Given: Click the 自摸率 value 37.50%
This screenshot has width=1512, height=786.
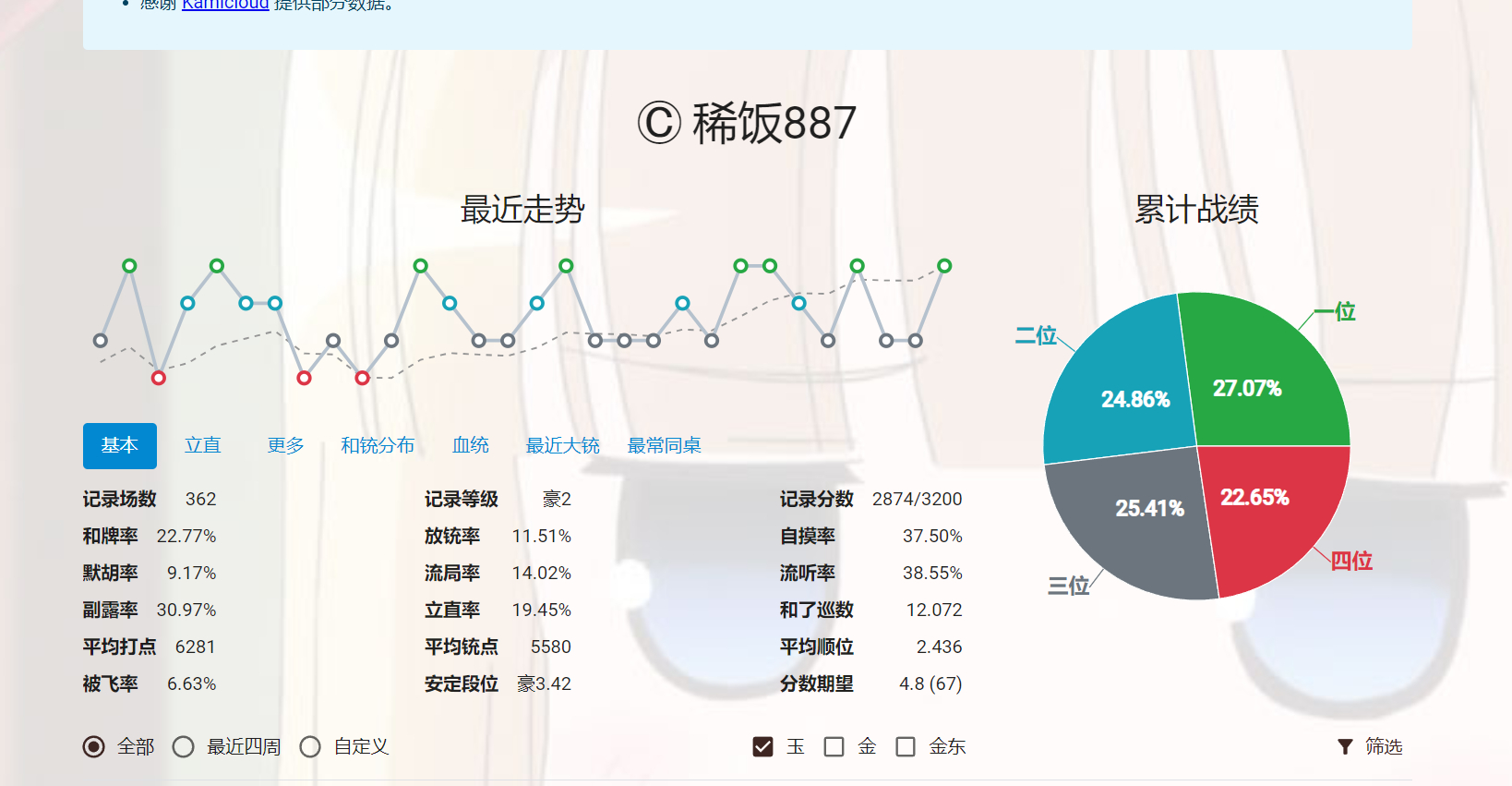Looking at the screenshot, I should (932, 537).
